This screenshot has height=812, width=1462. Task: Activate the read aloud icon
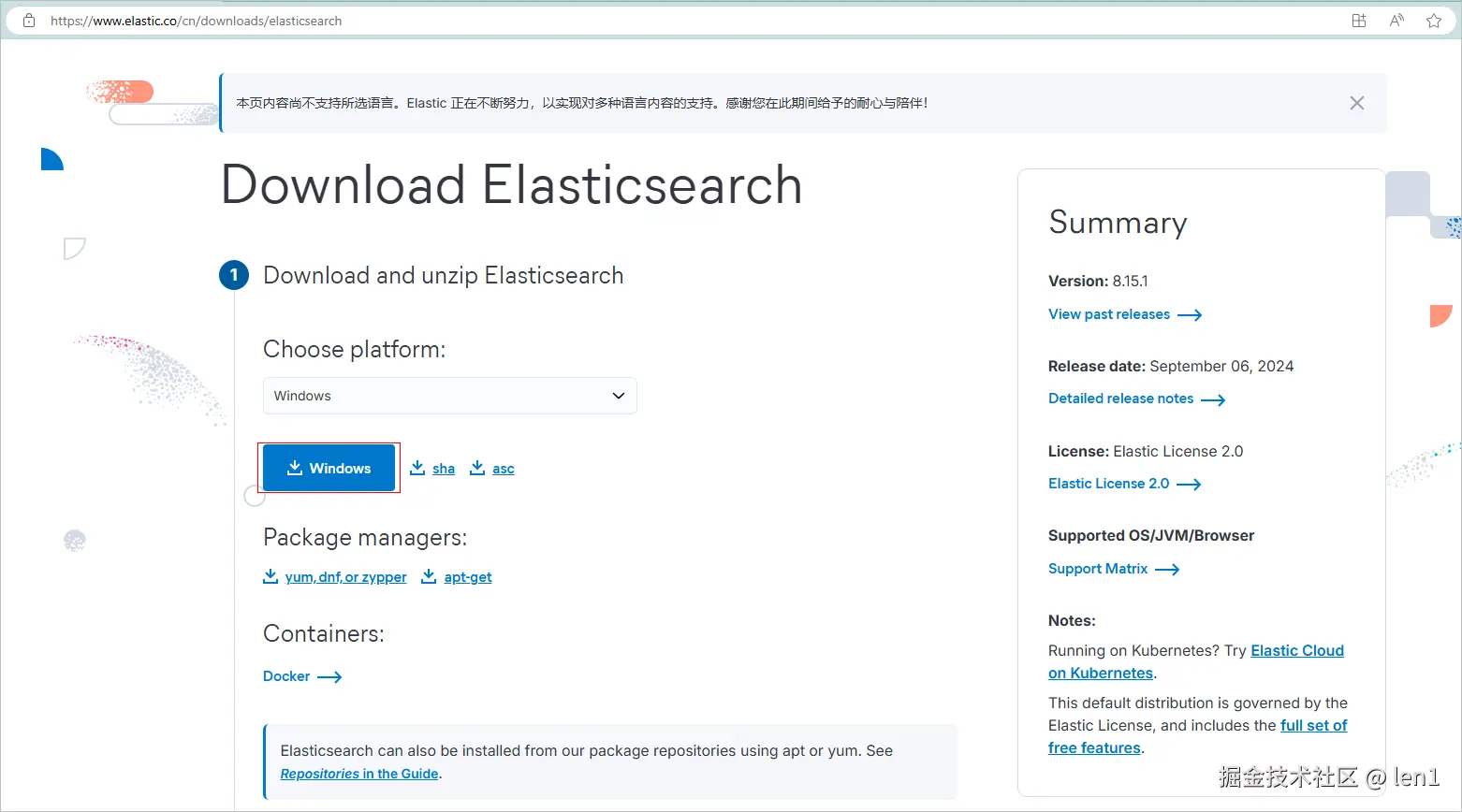[1396, 21]
